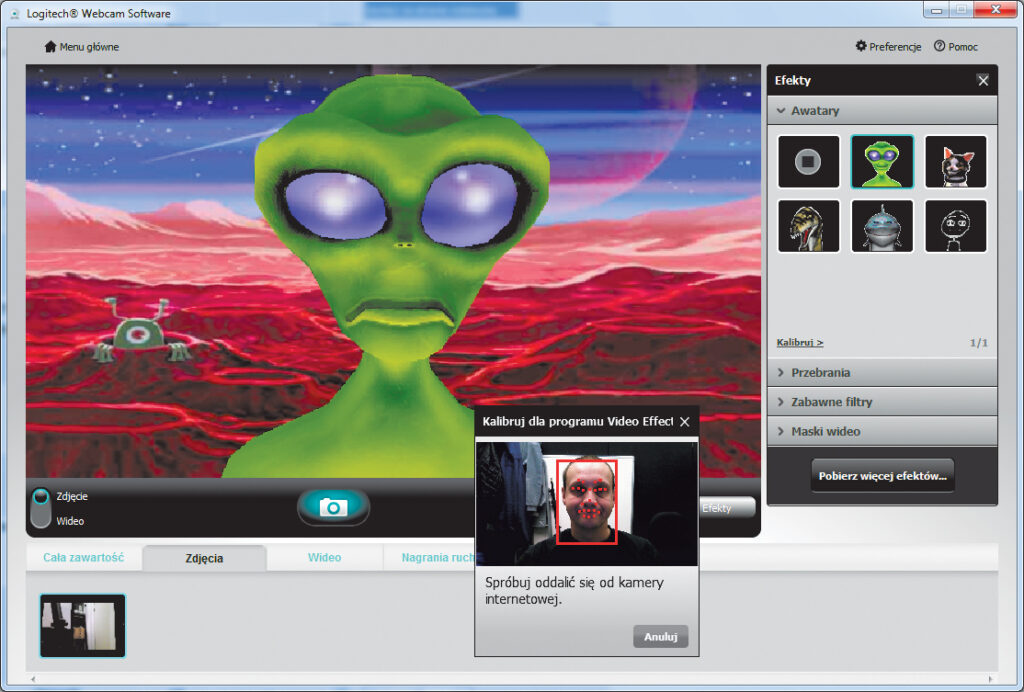This screenshot has width=1024, height=692.
Task: Select the green alien avatar
Action: pos(882,162)
